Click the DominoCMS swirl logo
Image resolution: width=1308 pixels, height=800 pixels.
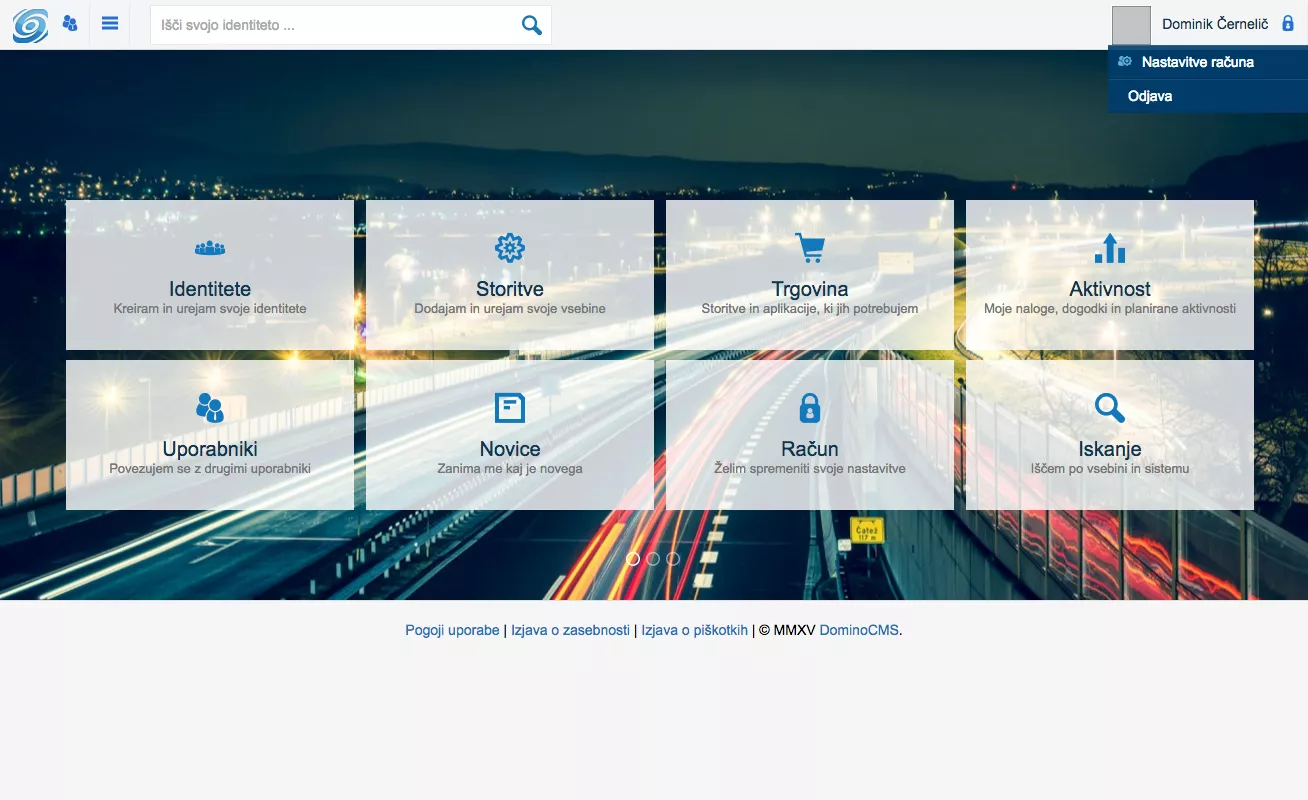[30, 25]
